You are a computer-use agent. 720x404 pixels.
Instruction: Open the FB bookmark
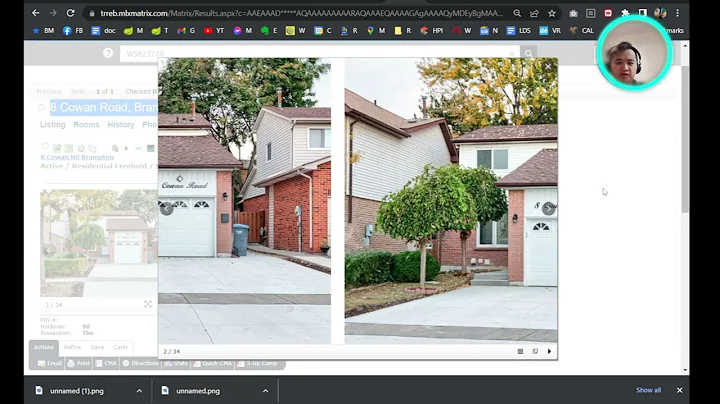tap(73, 31)
